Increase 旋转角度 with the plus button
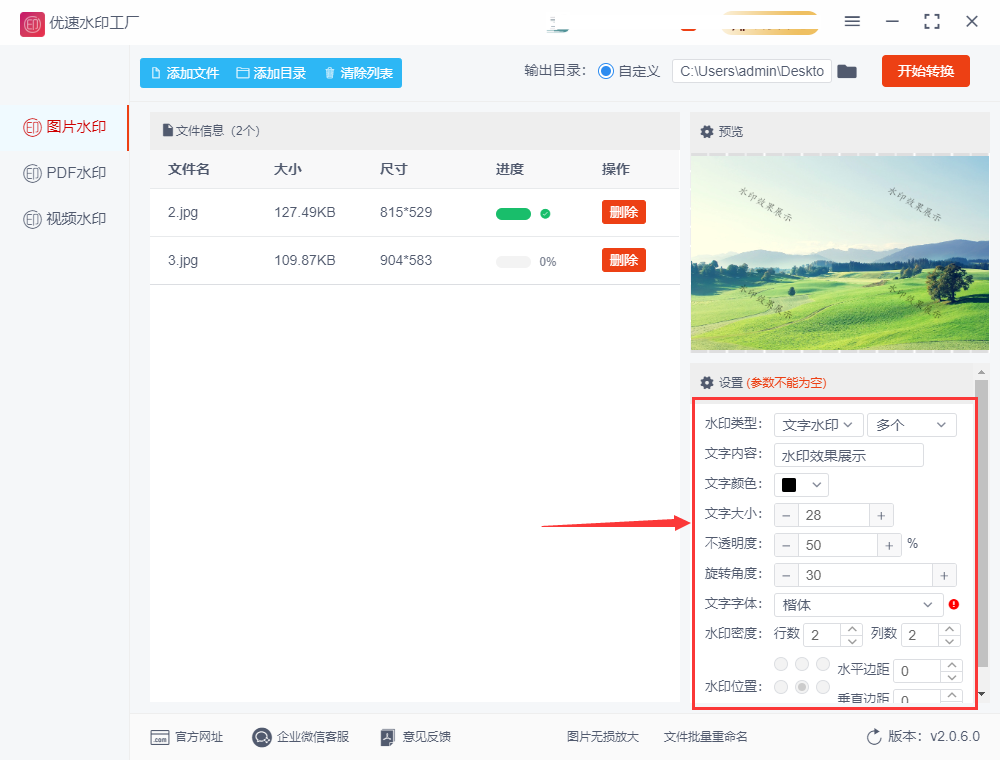1000x760 pixels. click(x=945, y=575)
